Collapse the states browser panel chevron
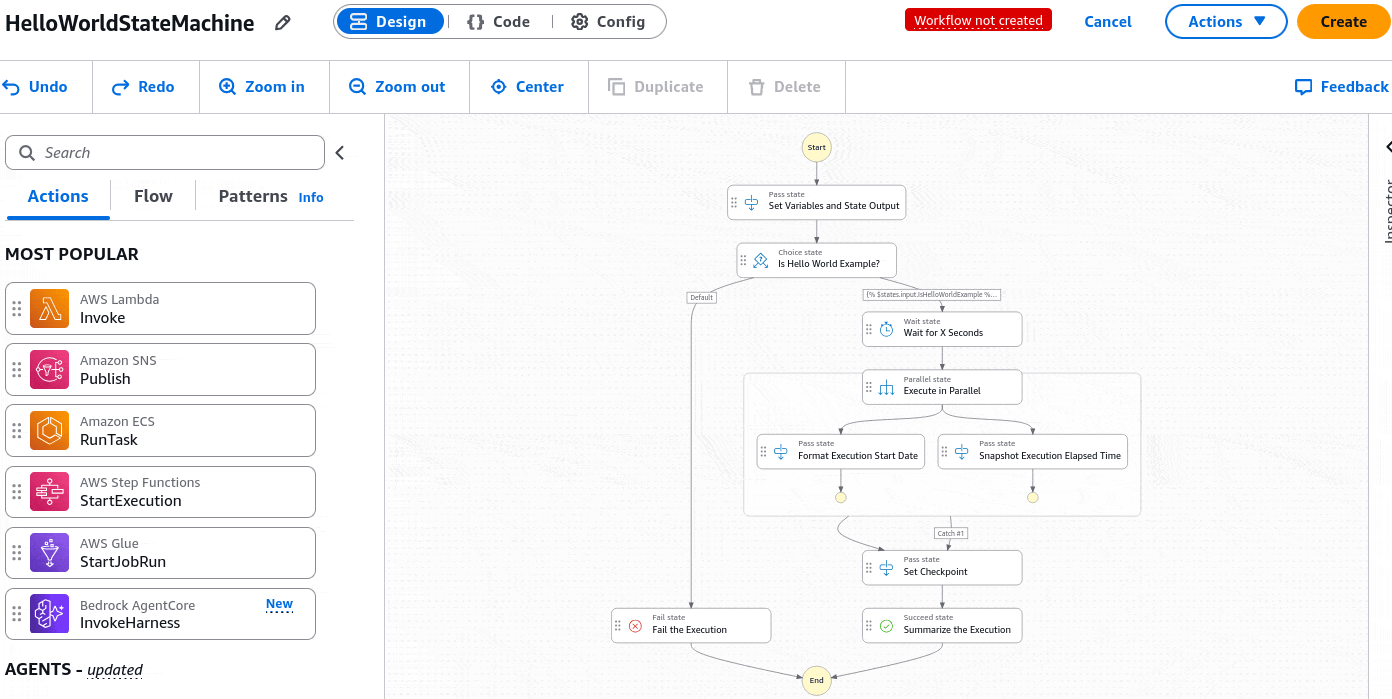The width and height of the screenshot is (1392, 699). 339,153
